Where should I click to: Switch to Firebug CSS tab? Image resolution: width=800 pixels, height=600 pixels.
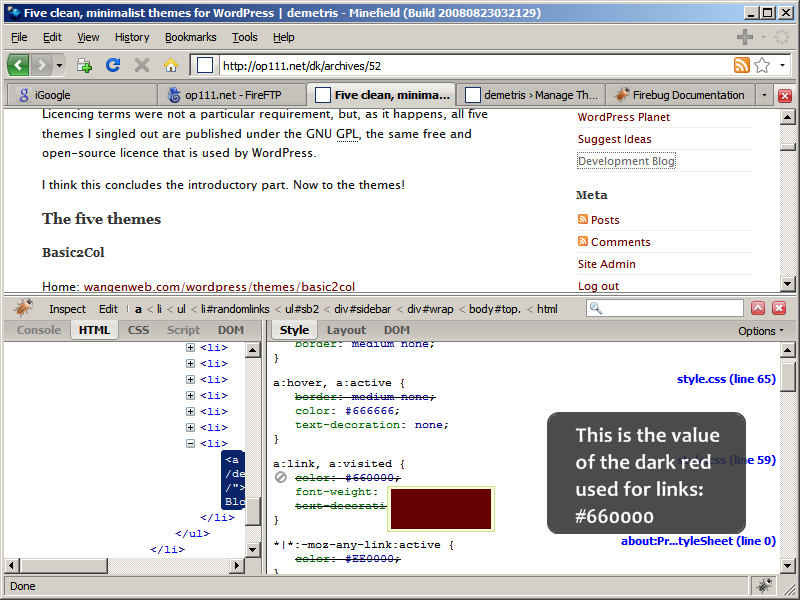coord(138,330)
